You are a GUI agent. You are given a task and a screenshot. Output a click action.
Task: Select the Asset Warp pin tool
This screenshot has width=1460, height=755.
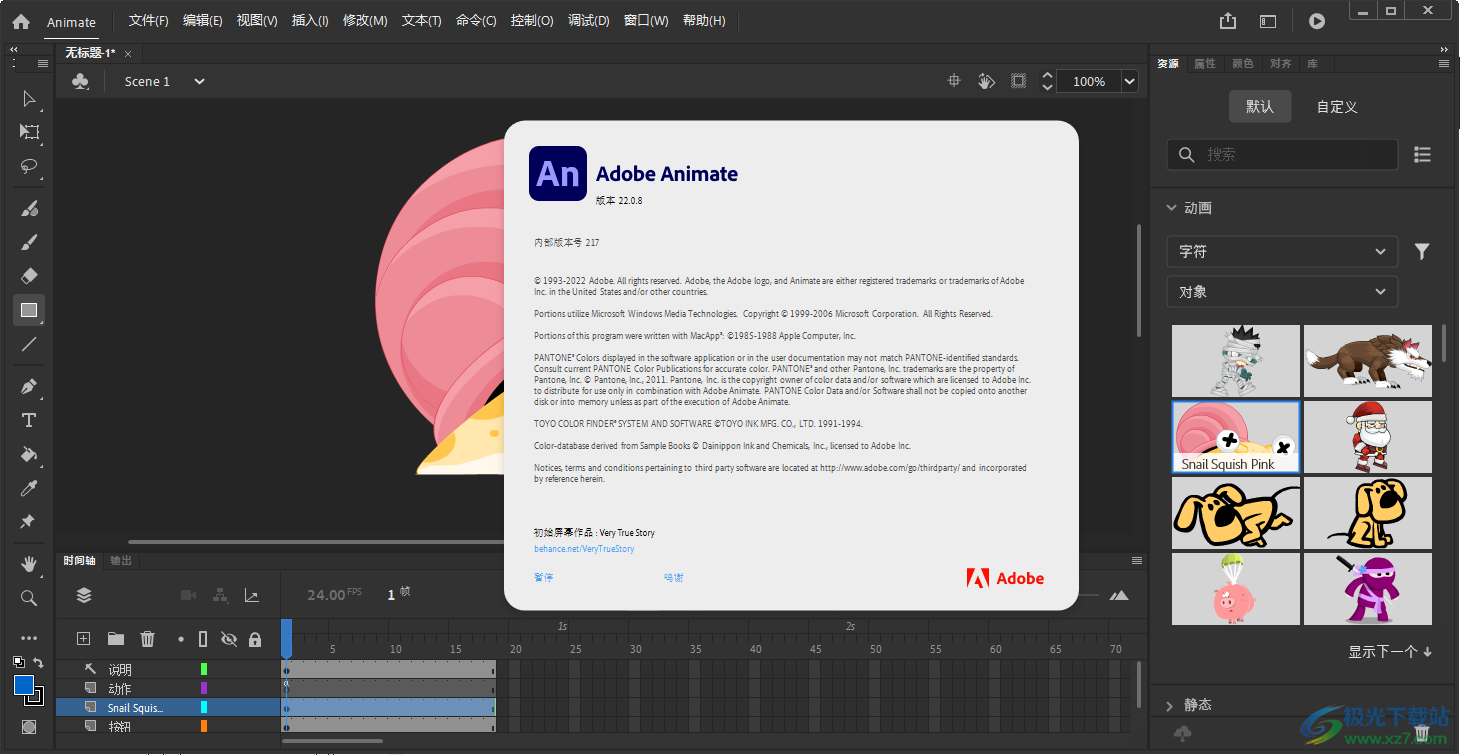tap(29, 522)
